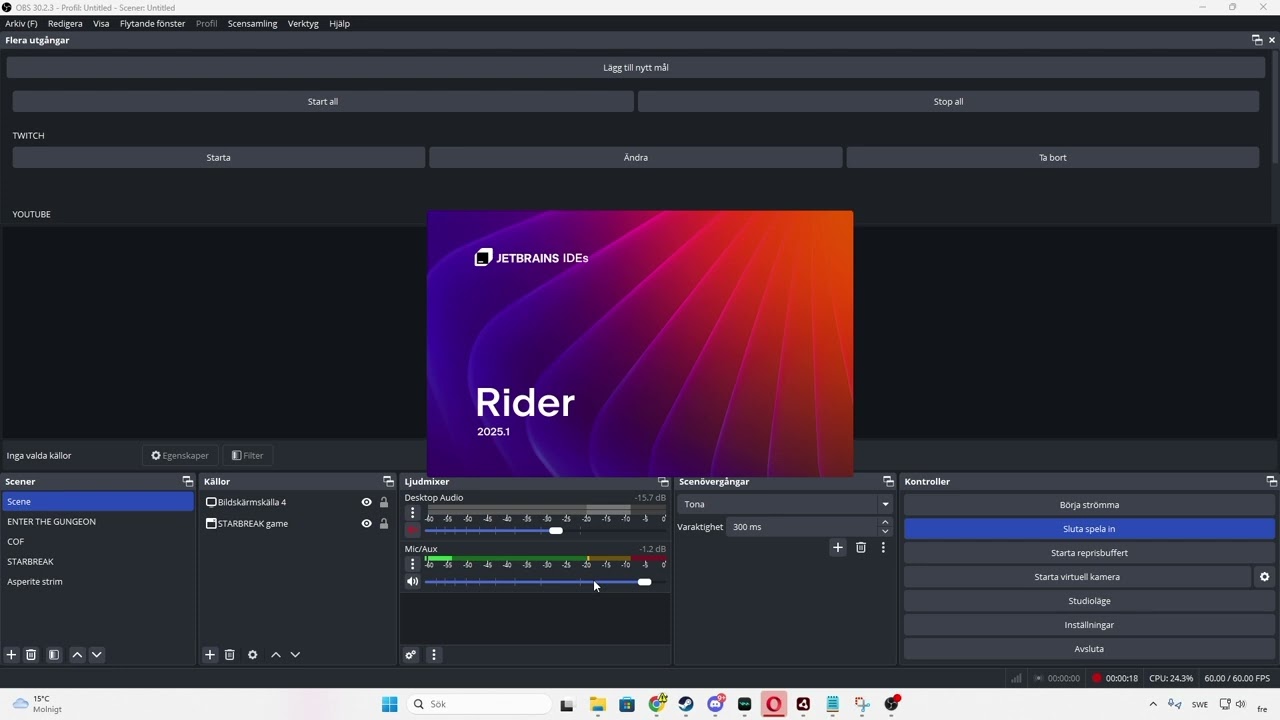Click the Windows taskbar search box
The width and height of the screenshot is (1280, 720).
pyautogui.click(x=480, y=704)
